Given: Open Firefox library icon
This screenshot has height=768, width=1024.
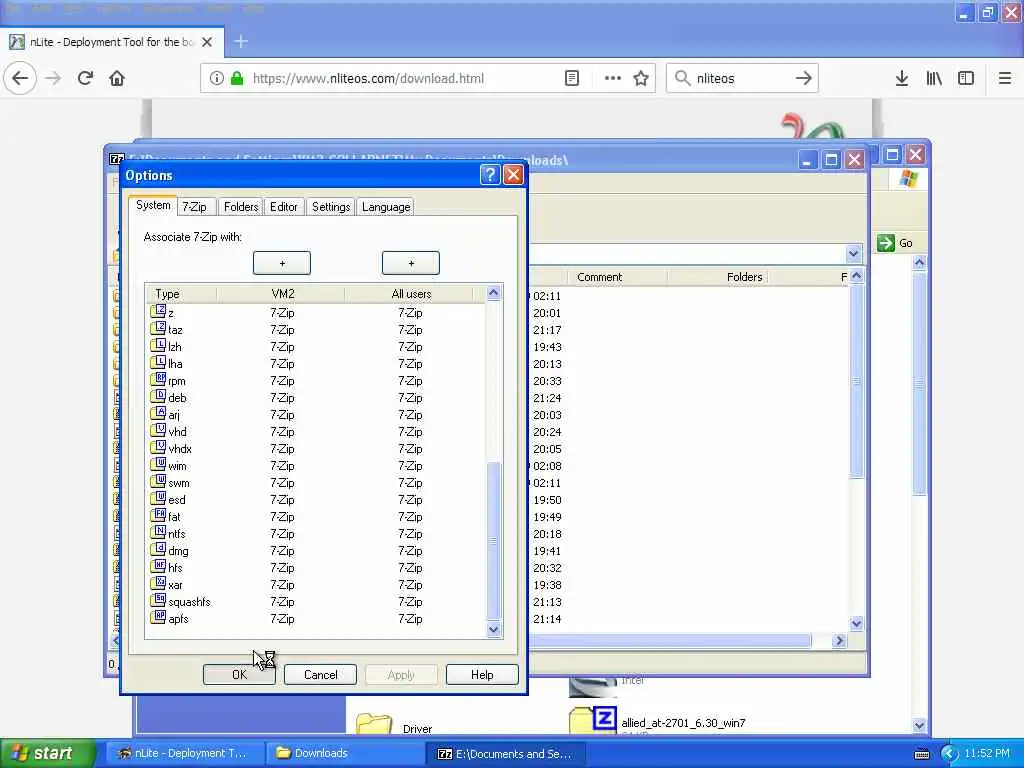Looking at the screenshot, I should pyautogui.click(x=934, y=78).
